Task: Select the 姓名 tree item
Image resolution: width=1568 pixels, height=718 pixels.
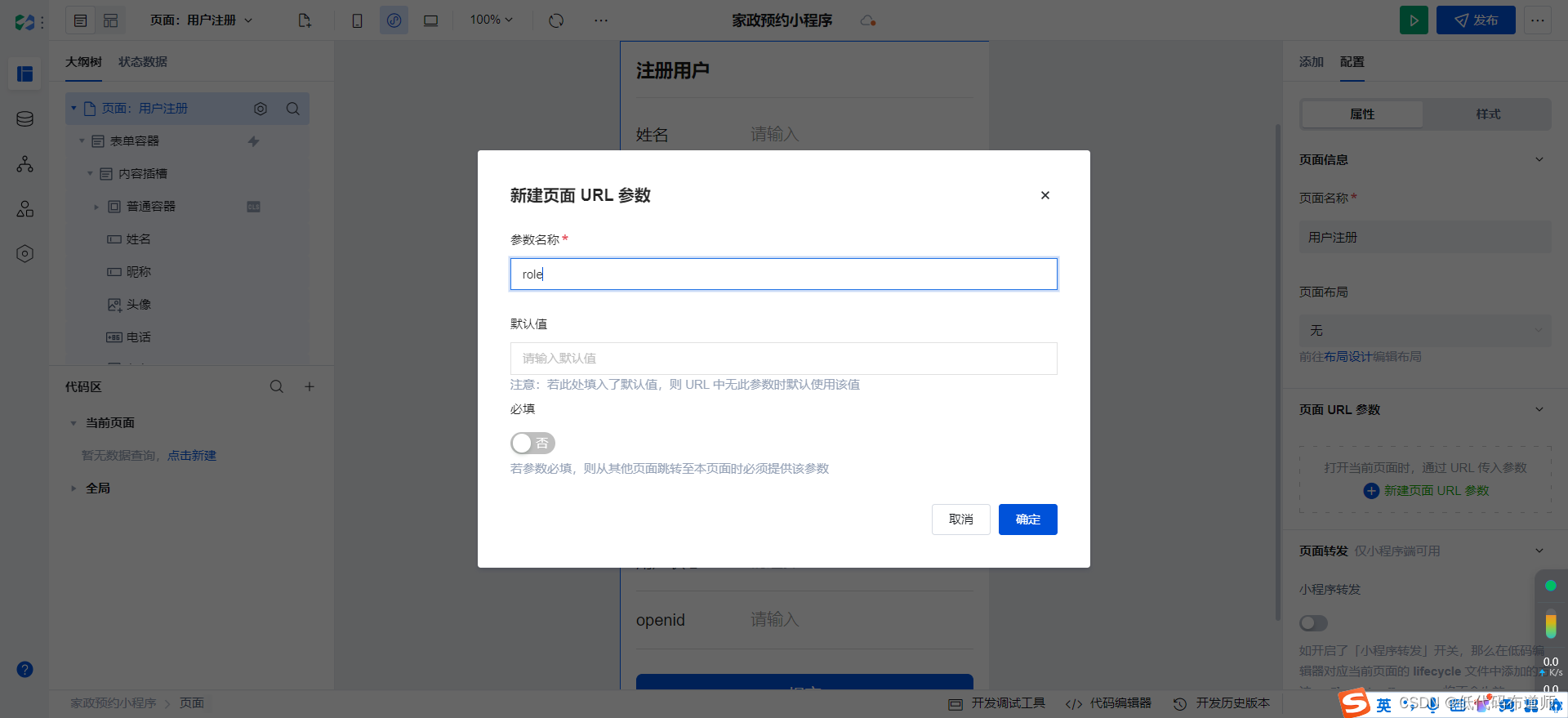Action: (x=139, y=239)
